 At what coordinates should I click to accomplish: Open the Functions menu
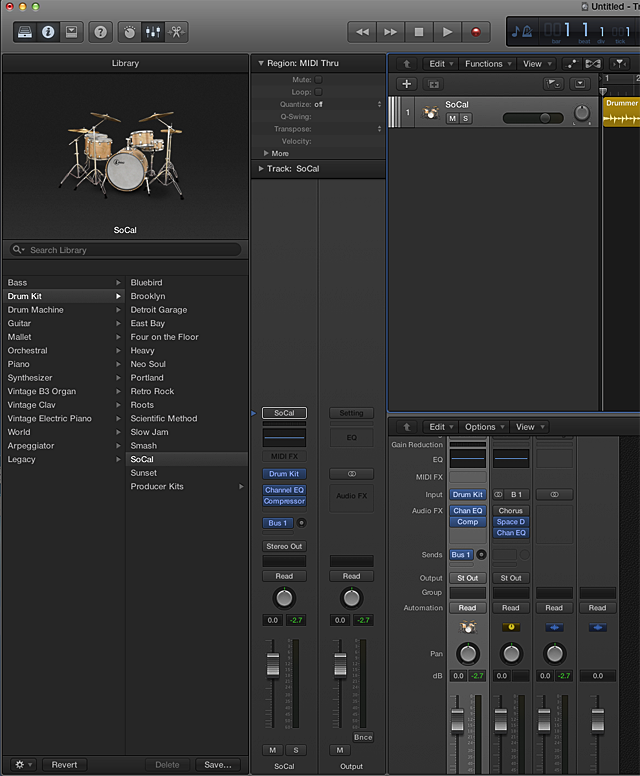(x=488, y=64)
